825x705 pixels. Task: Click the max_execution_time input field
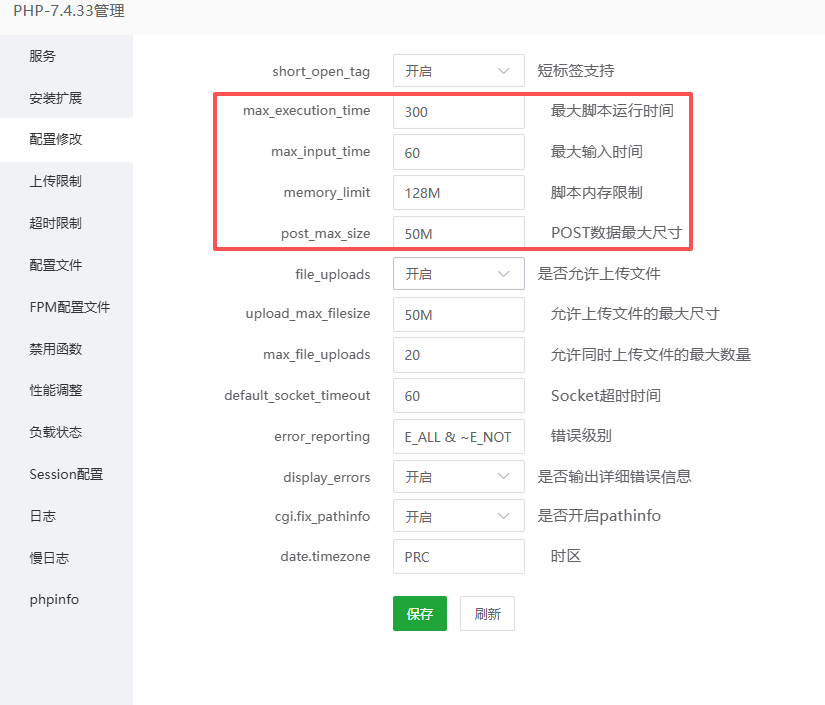[x=458, y=111]
